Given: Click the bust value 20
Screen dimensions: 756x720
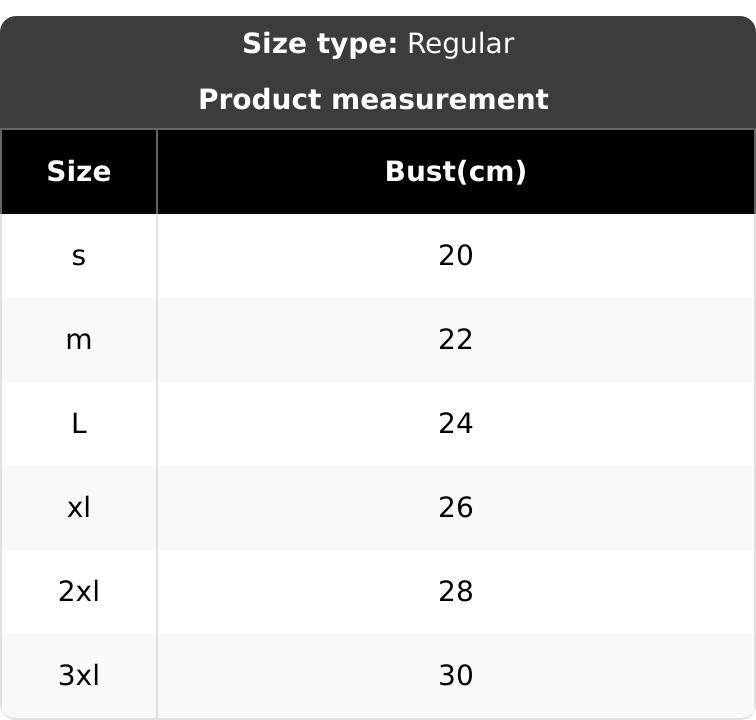Looking at the screenshot, I should pos(455,256).
